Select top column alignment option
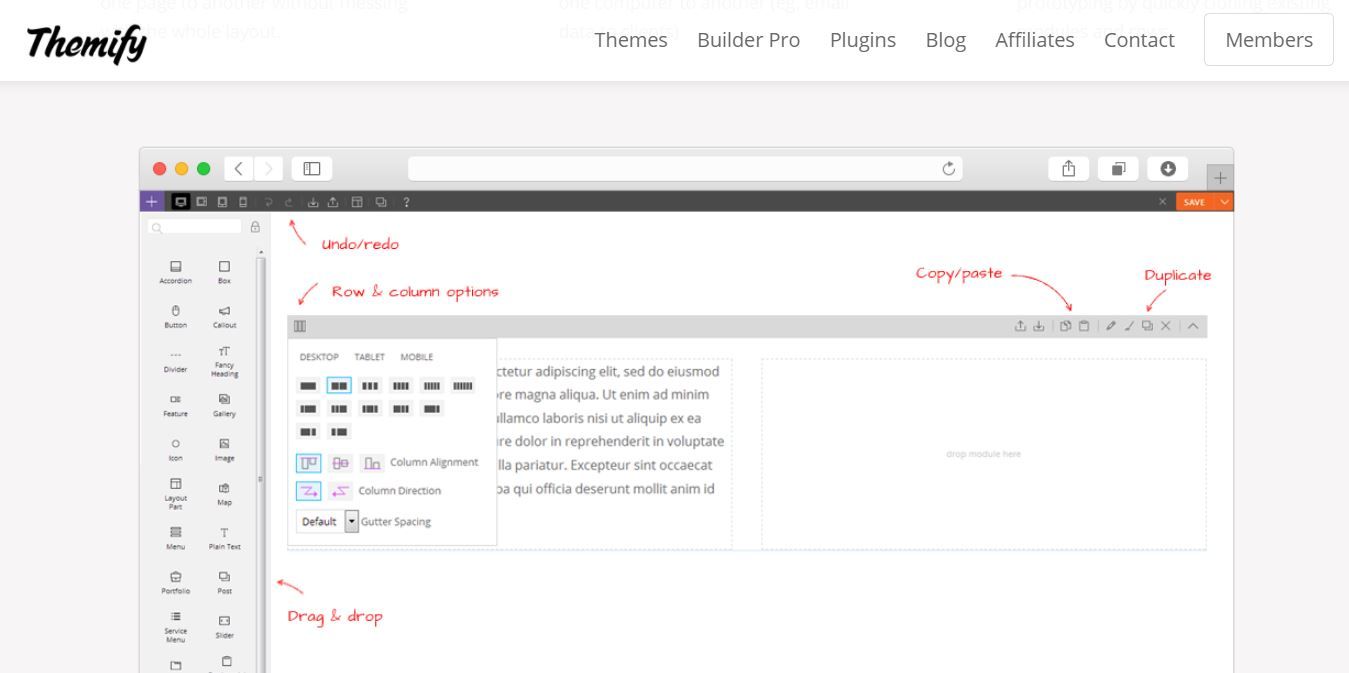This screenshot has height=673, width=1349. [x=308, y=463]
